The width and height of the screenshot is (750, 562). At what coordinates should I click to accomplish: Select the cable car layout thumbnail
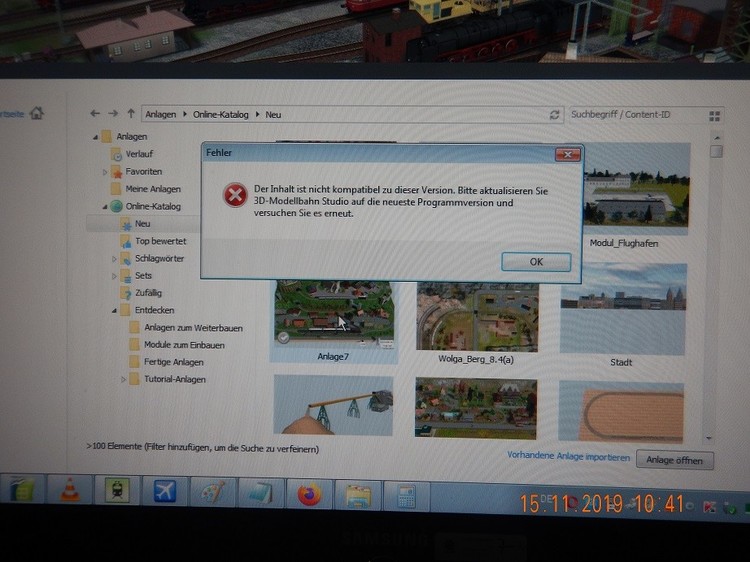(333, 405)
